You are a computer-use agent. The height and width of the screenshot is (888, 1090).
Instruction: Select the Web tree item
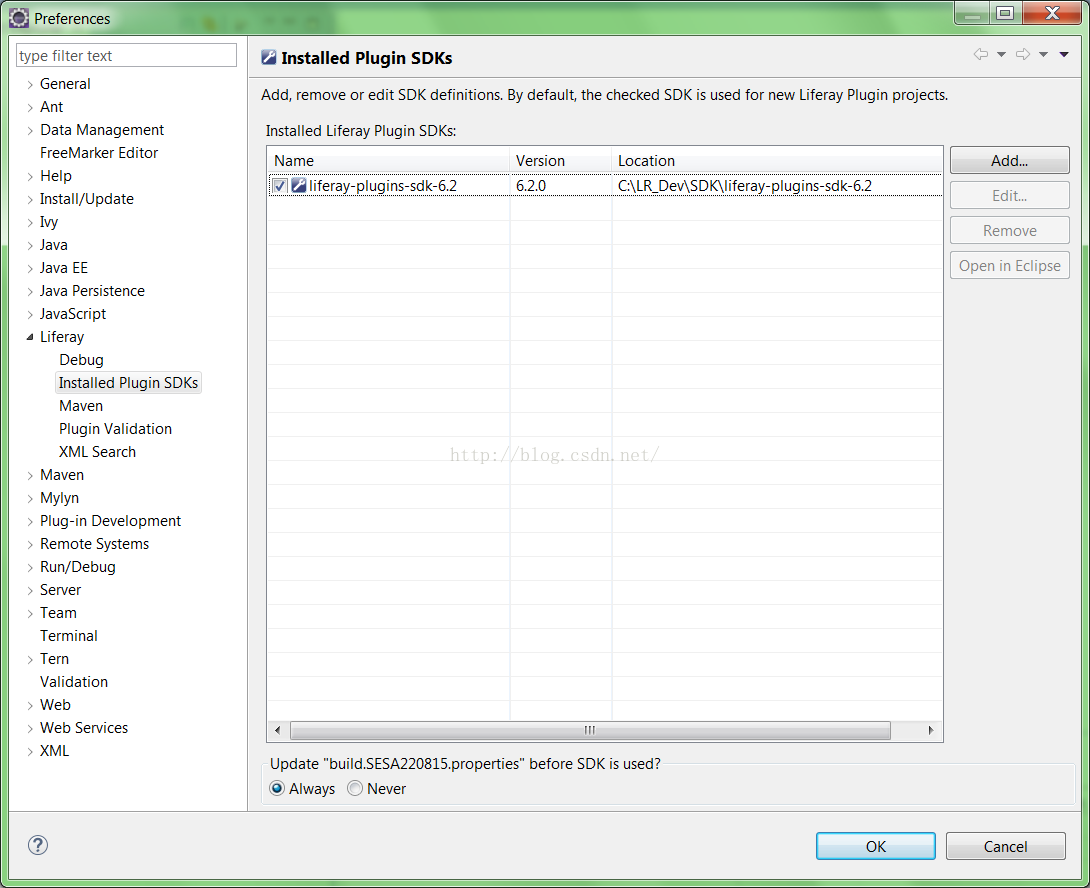click(x=55, y=705)
